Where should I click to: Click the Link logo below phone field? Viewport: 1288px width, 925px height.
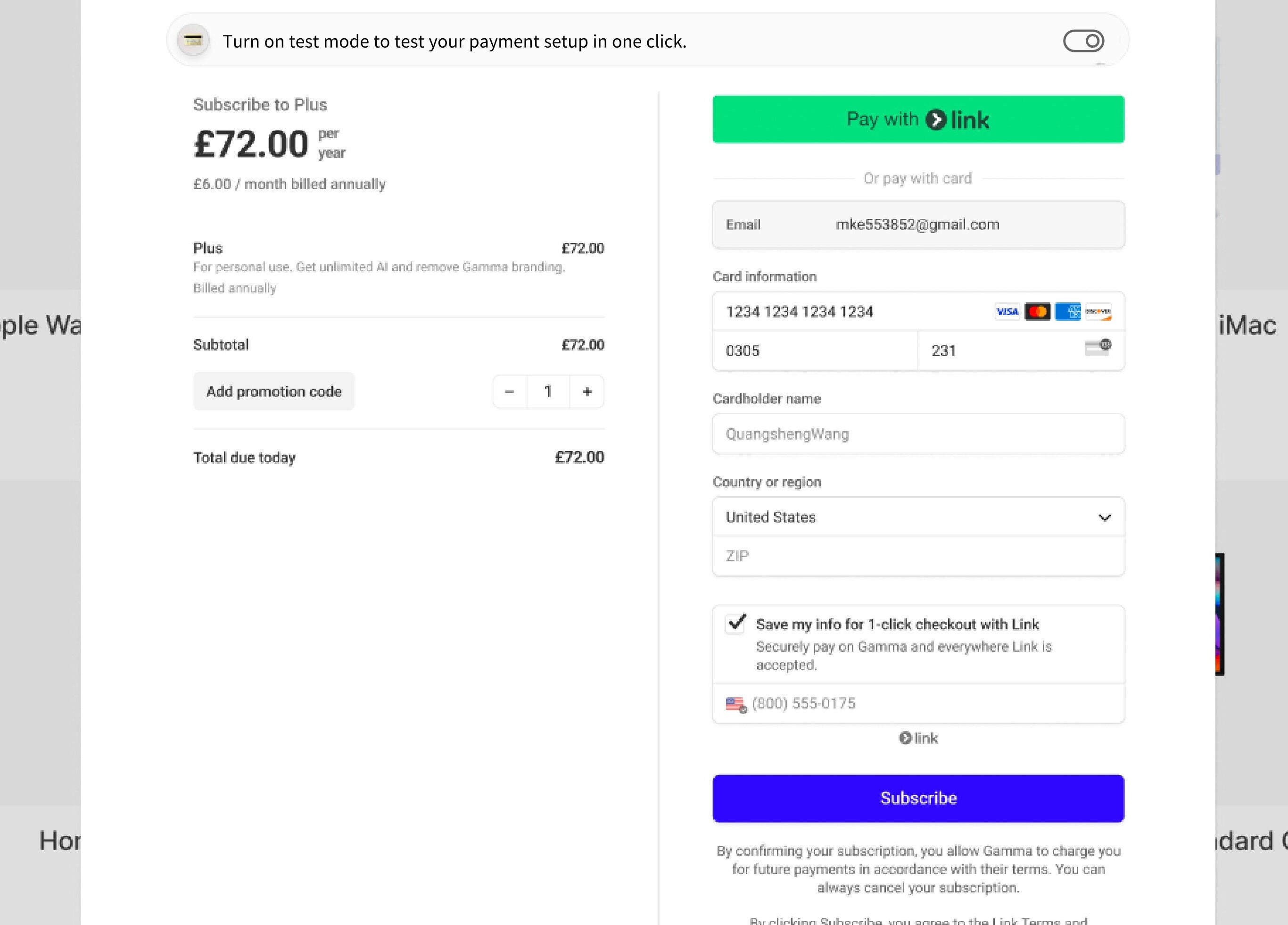[918, 738]
